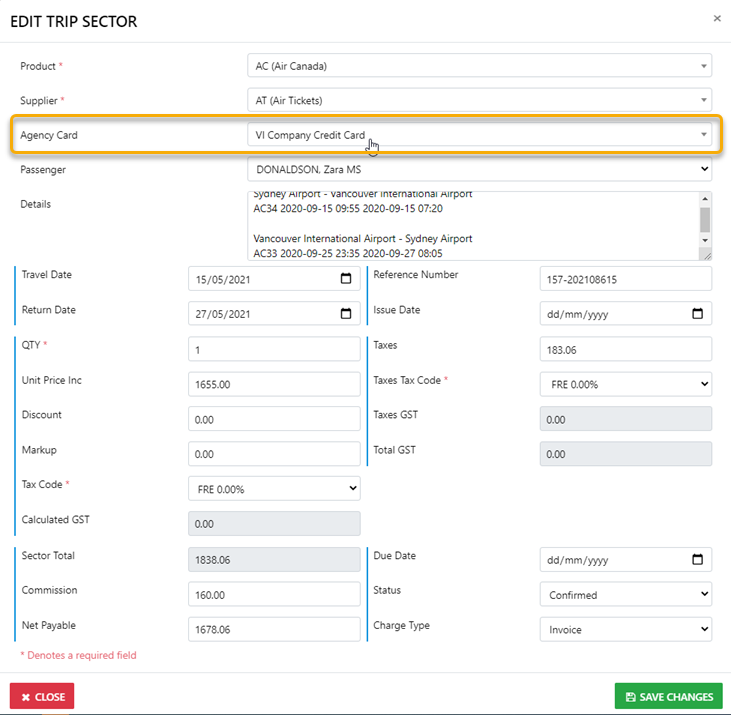Open the Due Date calendar picker icon
The height and width of the screenshot is (715, 731).
pyautogui.click(x=698, y=560)
